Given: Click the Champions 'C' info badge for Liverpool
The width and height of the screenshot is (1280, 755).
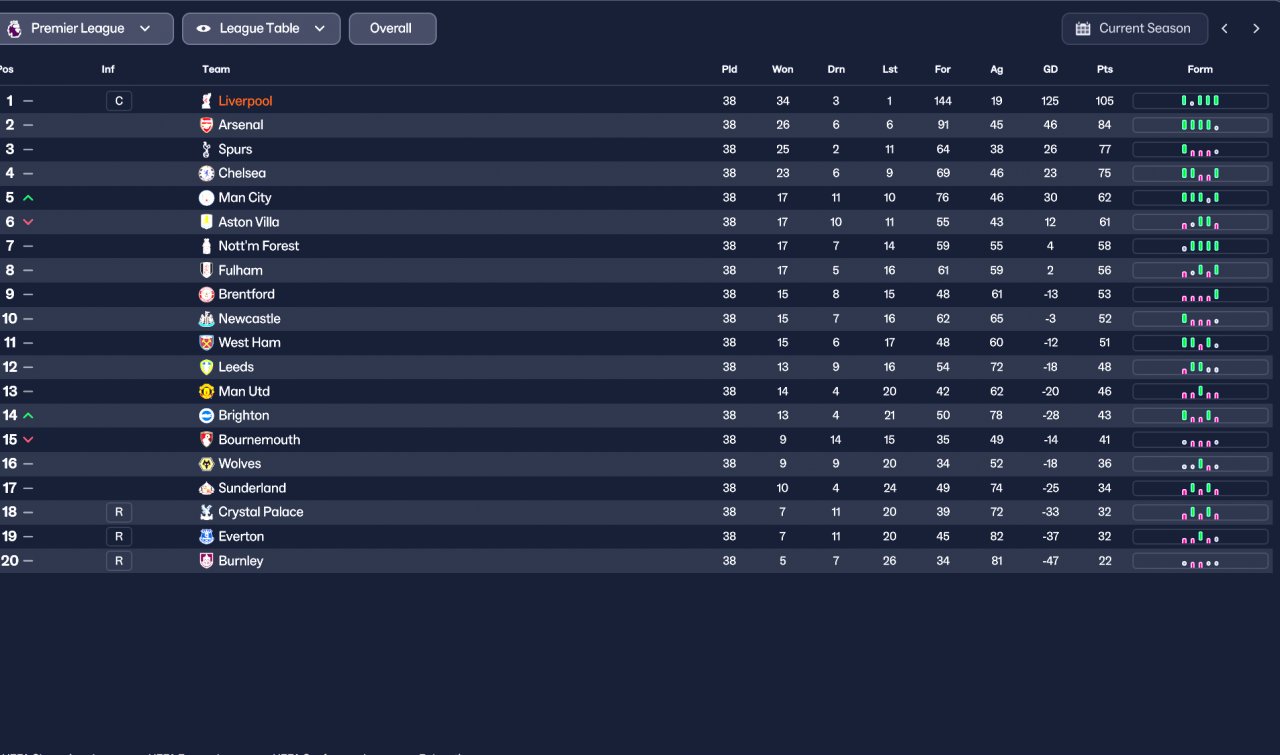Looking at the screenshot, I should (119, 101).
